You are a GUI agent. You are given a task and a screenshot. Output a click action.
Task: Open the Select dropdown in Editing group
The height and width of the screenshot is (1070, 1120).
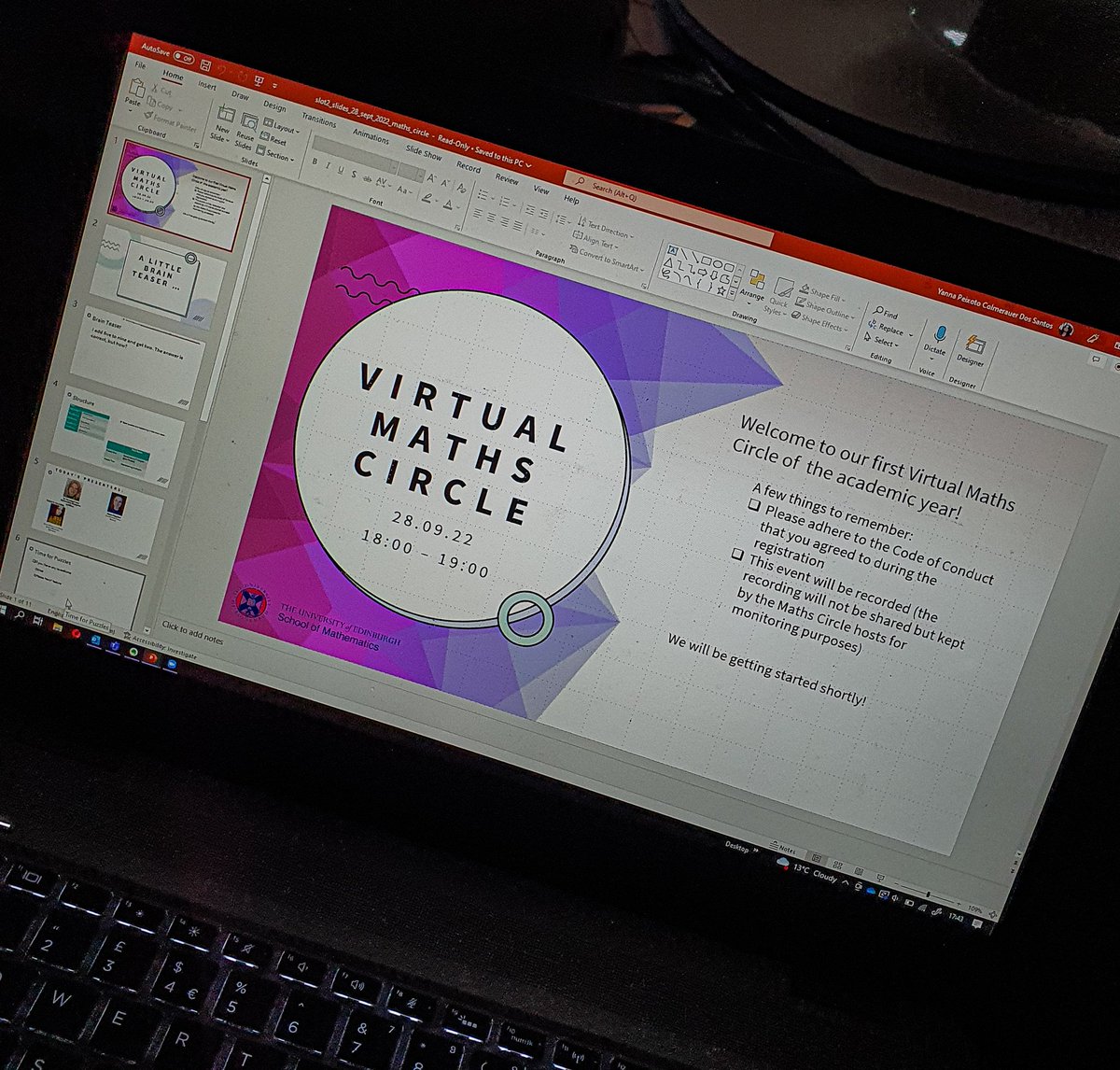click(x=881, y=341)
